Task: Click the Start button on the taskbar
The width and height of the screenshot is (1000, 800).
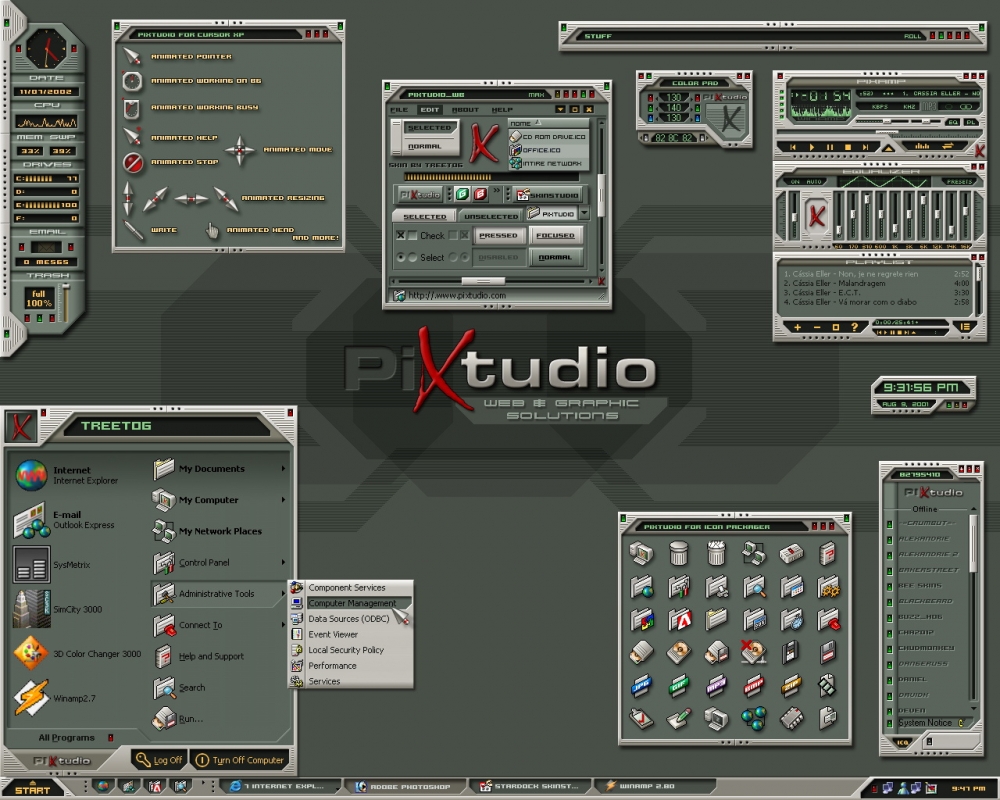Action: (32, 789)
